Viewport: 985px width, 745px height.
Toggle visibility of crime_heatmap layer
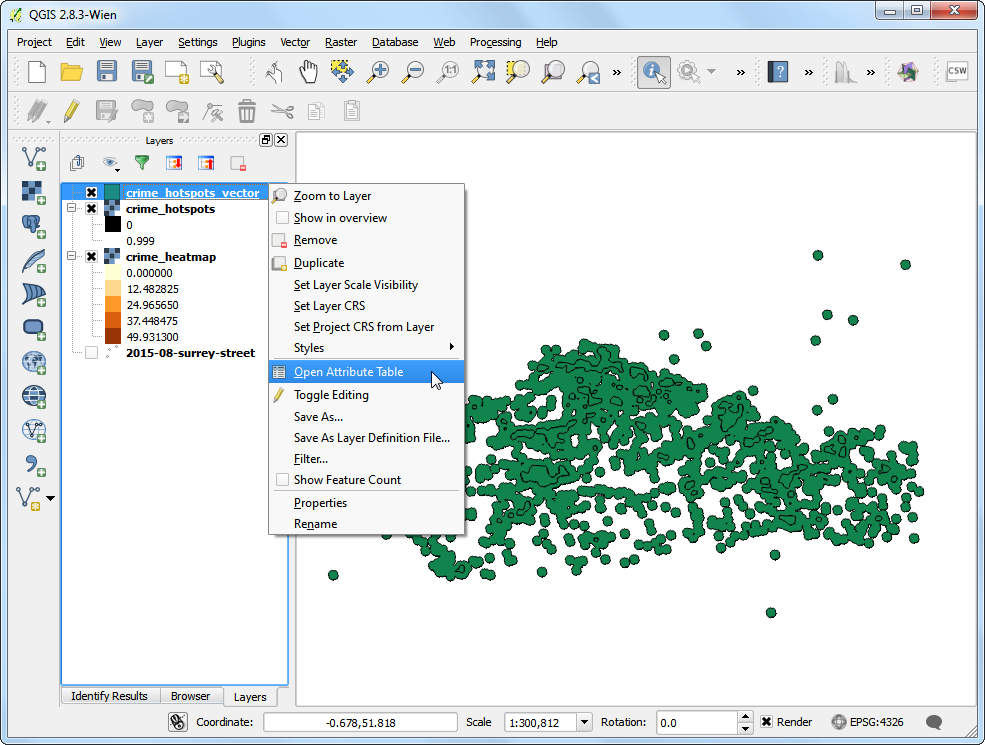(92, 256)
